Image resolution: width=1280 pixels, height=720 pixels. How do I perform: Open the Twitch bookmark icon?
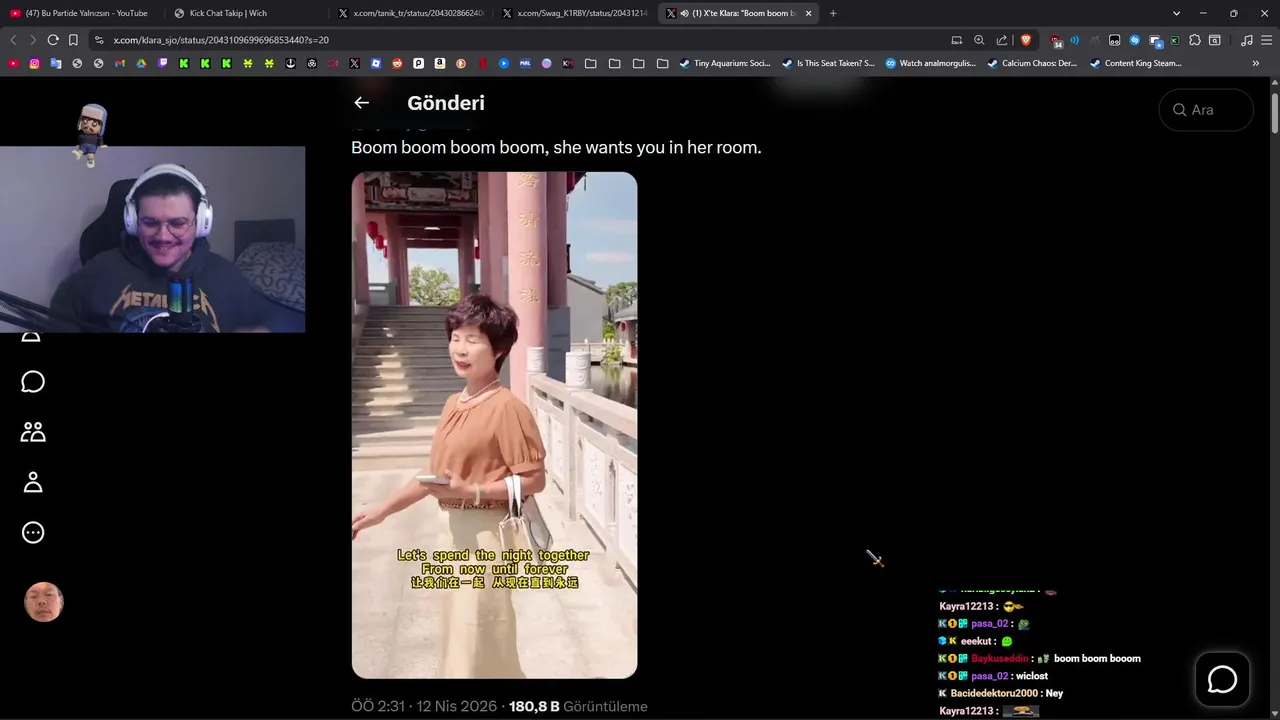[x=162, y=63]
